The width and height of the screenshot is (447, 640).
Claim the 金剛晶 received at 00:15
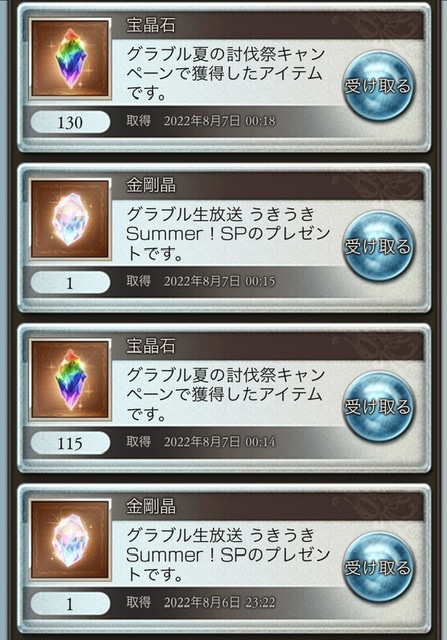pos(378,246)
